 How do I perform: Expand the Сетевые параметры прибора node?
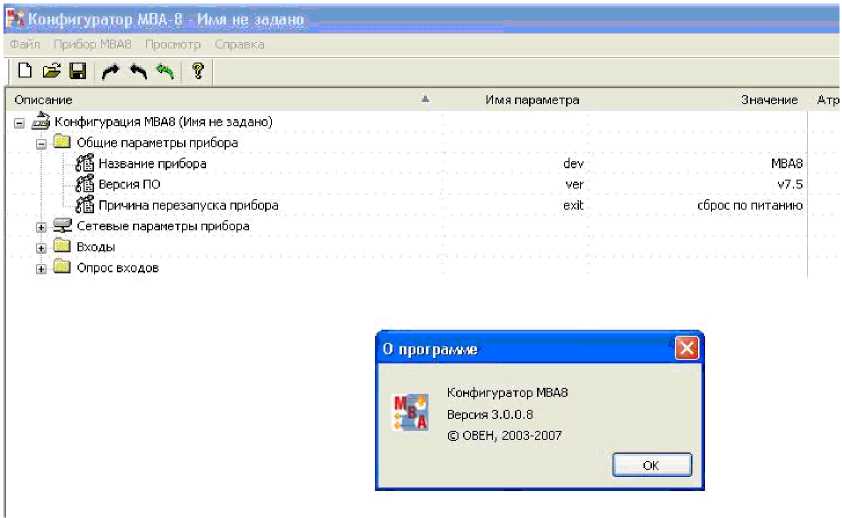[x=41, y=228]
